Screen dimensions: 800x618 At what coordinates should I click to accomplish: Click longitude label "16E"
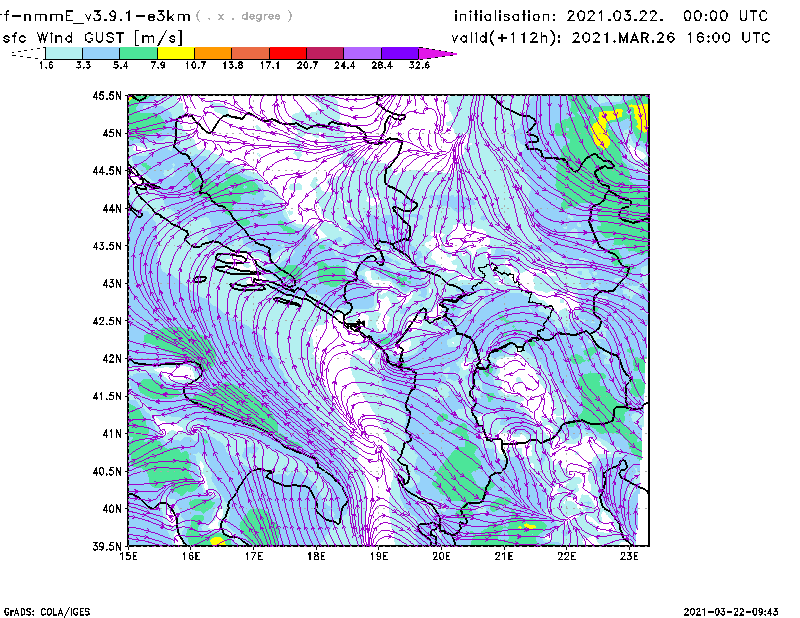tap(191, 556)
